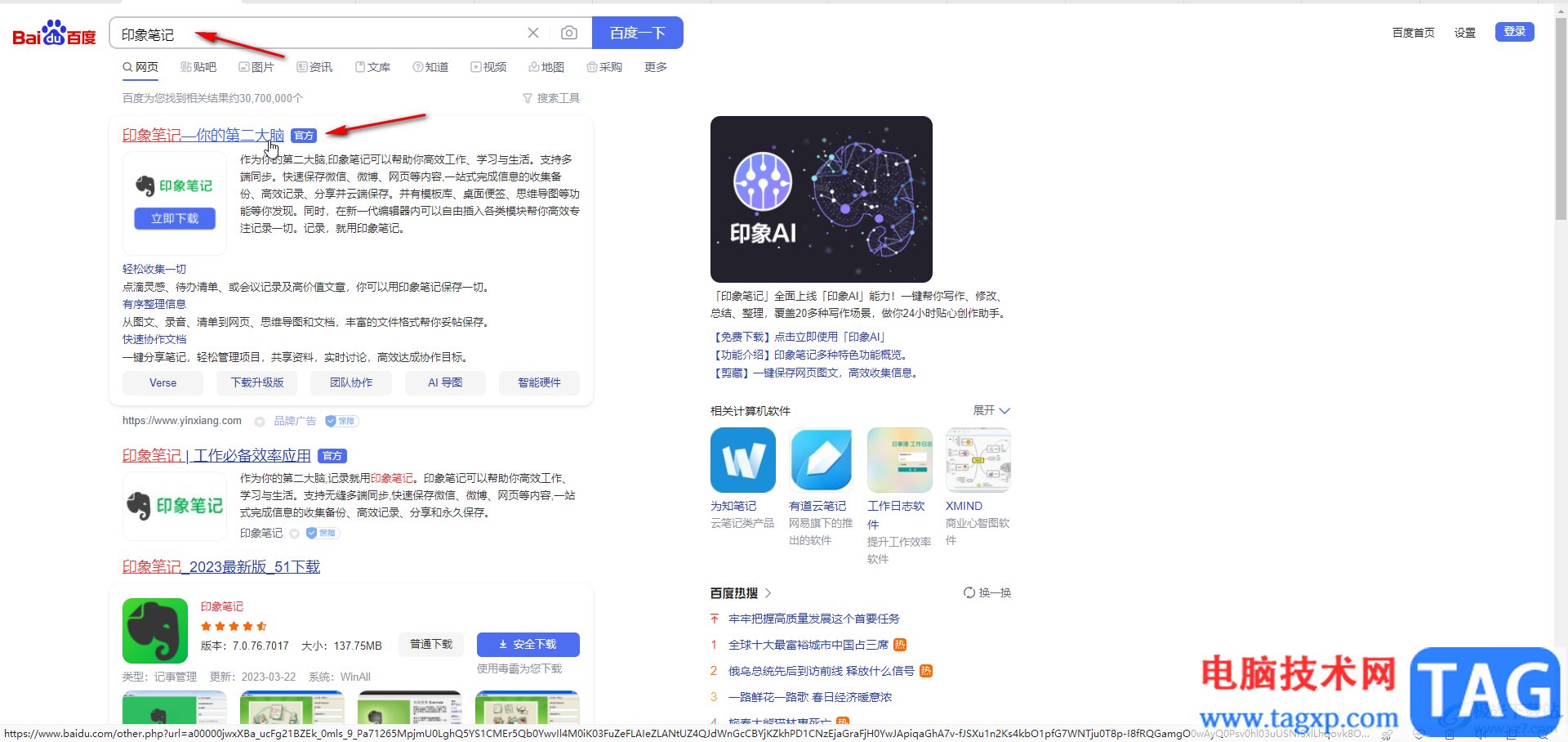Viewport: 1568px width, 742px height.
Task: Switch to the 知道 tab
Action: point(430,67)
